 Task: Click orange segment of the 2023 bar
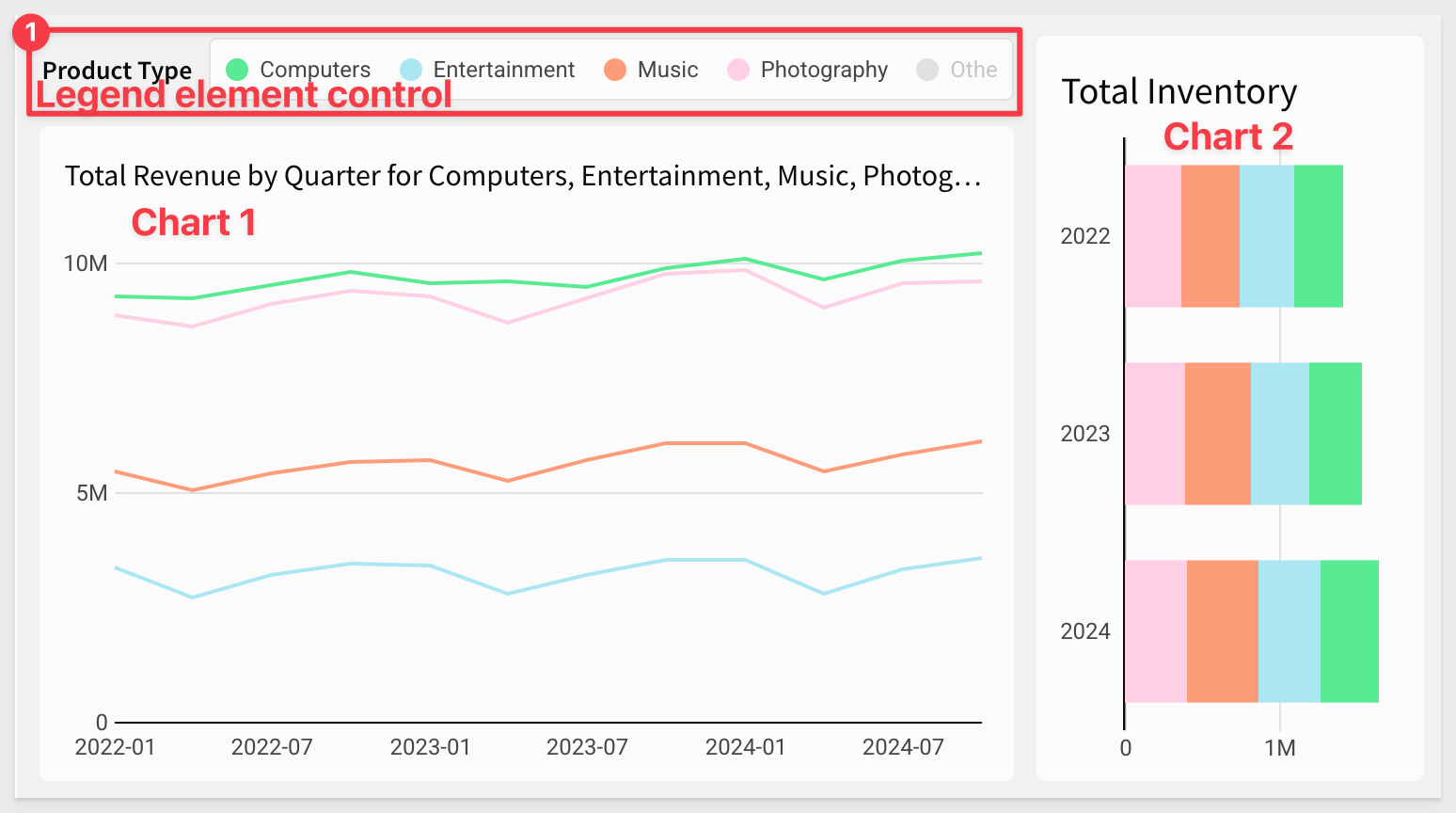click(x=1217, y=434)
